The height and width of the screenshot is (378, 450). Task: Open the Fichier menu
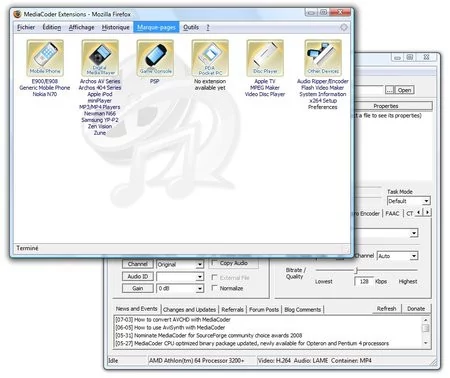(26, 27)
